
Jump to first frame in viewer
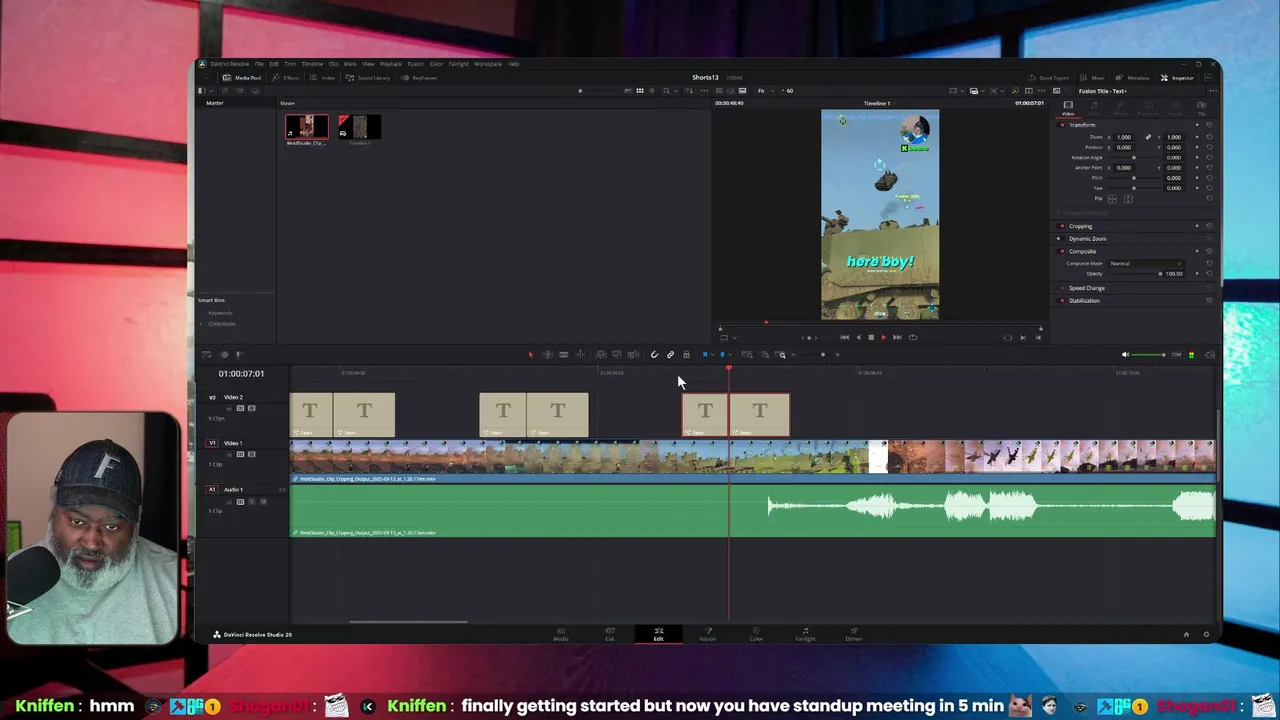(845, 337)
